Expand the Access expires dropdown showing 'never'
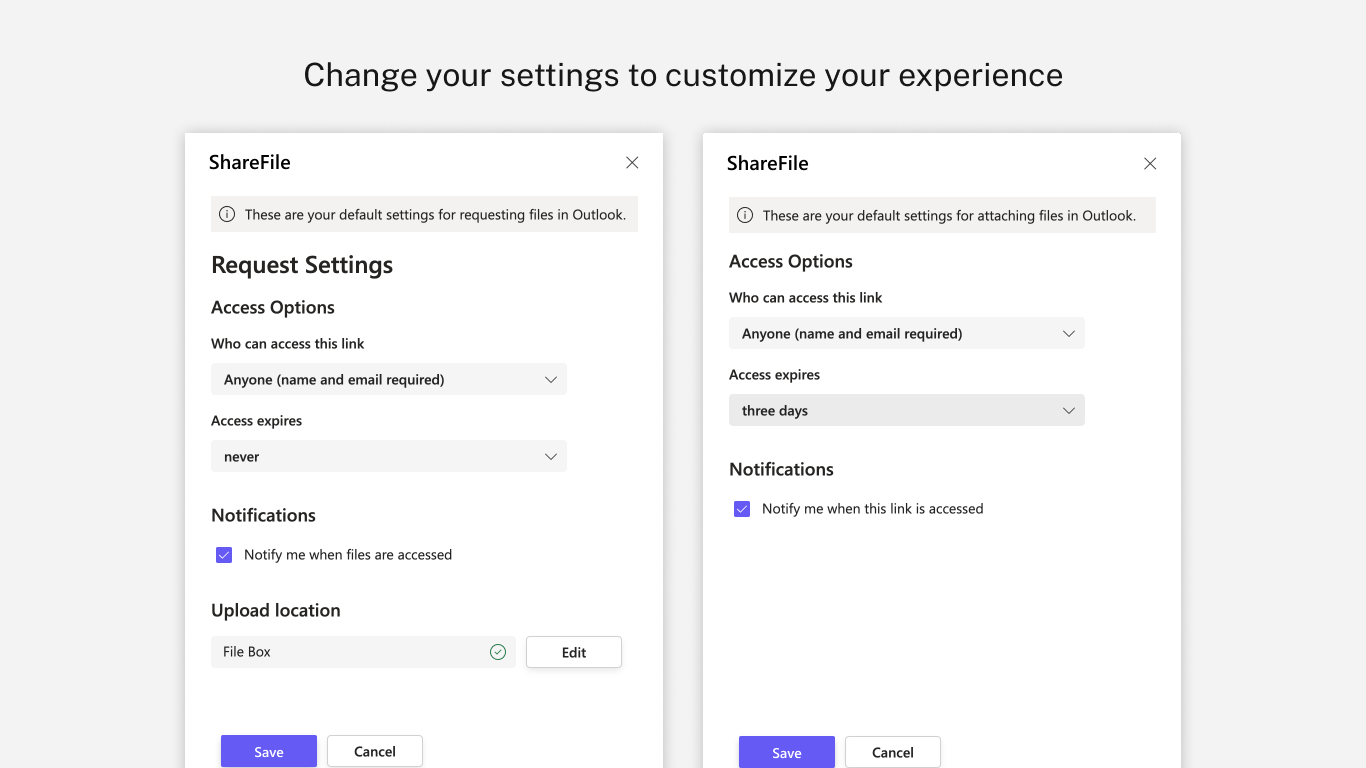1366x768 pixels. 388,456
